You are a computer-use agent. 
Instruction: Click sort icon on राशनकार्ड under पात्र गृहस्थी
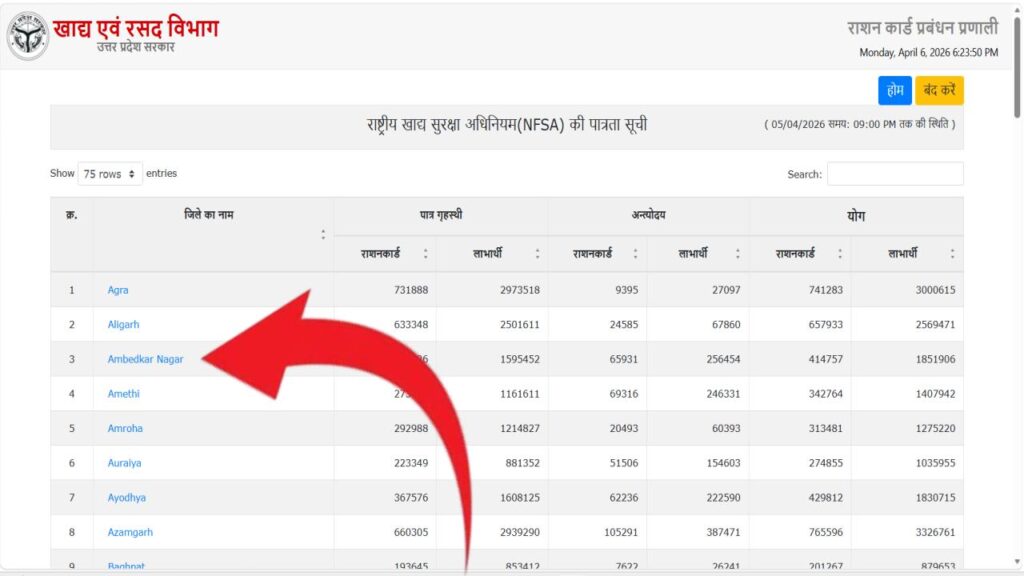426,253
